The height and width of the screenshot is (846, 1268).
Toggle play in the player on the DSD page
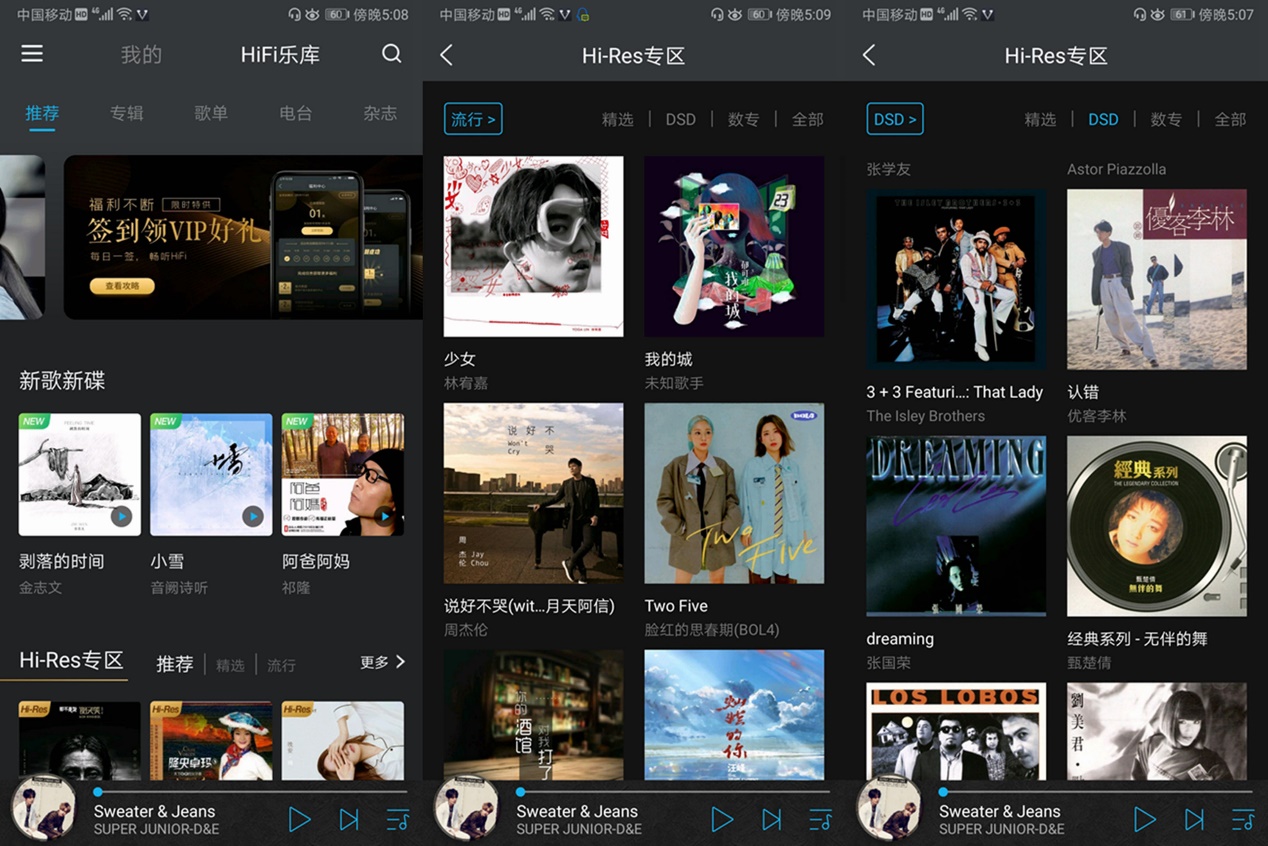pyautogui.click(x=1144, y=820)
